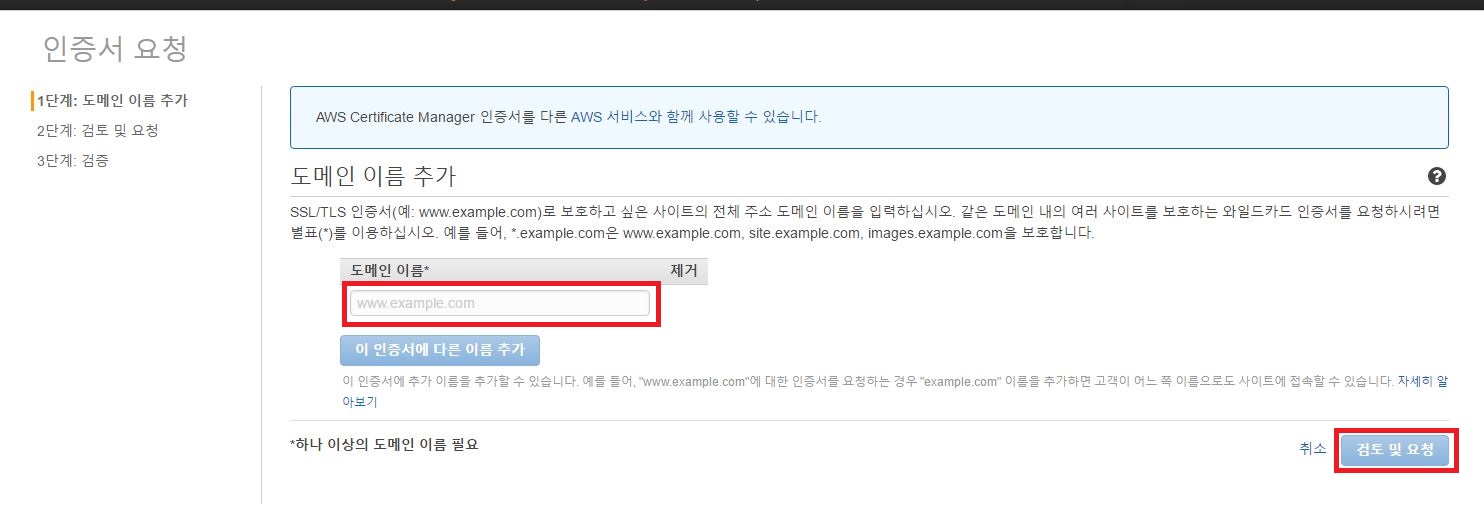Click the 검토 및 요청 button
This screenshot has height=519, width=1484.
(1394, 449)
